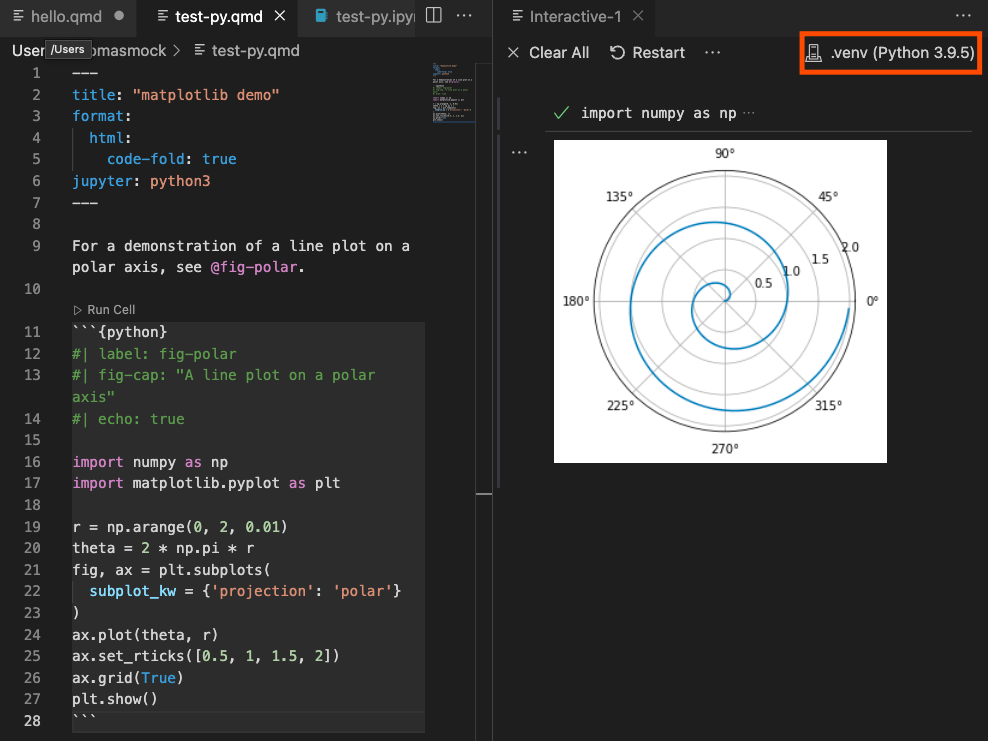Image resolution: width=988 pixels, height=741 pixels.
Task: Click the jupyter: python3 line
Action: point(141,181)
